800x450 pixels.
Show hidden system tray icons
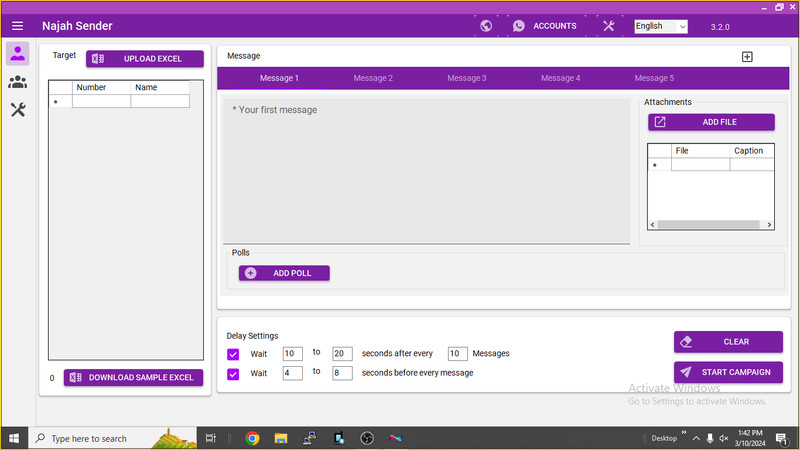pos(696,438)
